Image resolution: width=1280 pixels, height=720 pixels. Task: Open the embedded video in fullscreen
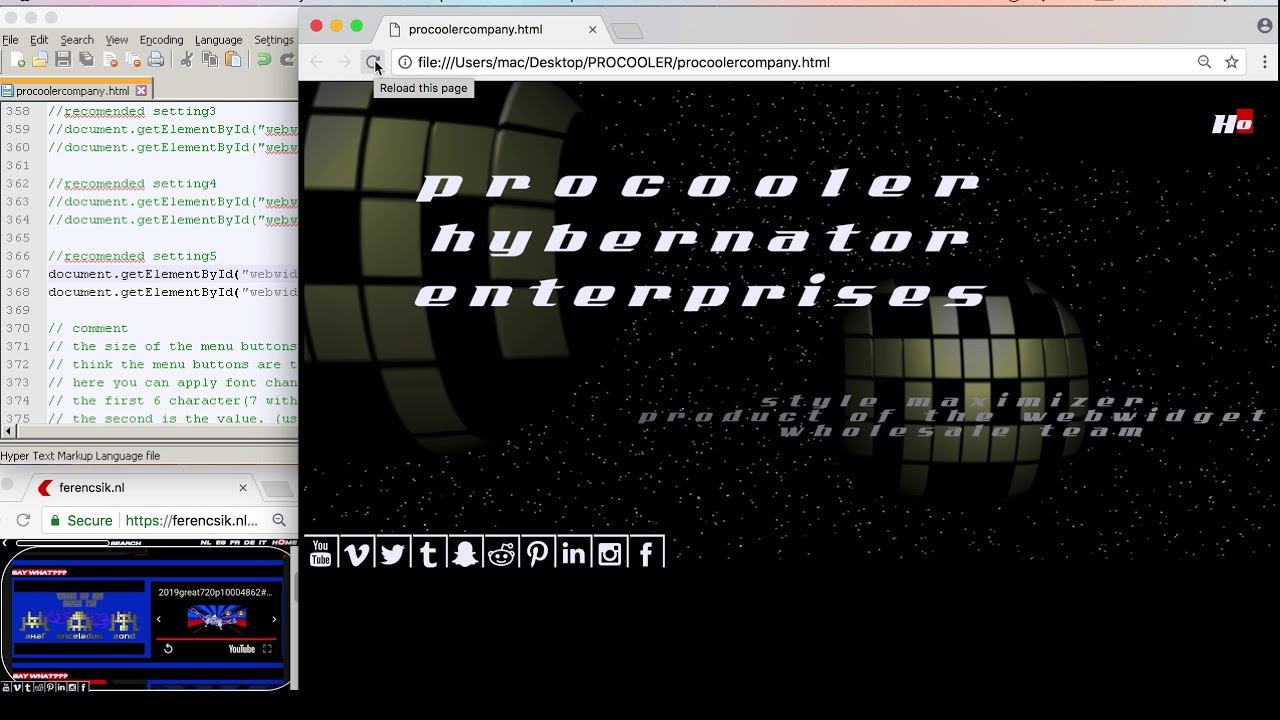coord(267,649)
